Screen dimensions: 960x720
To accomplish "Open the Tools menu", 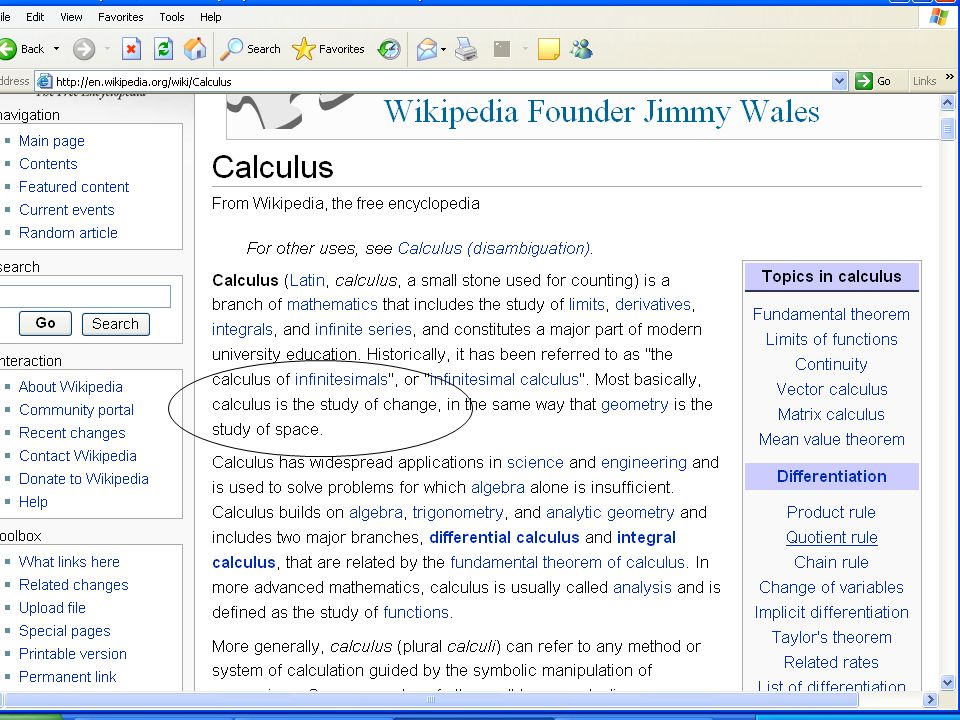I will click(172, 17).
